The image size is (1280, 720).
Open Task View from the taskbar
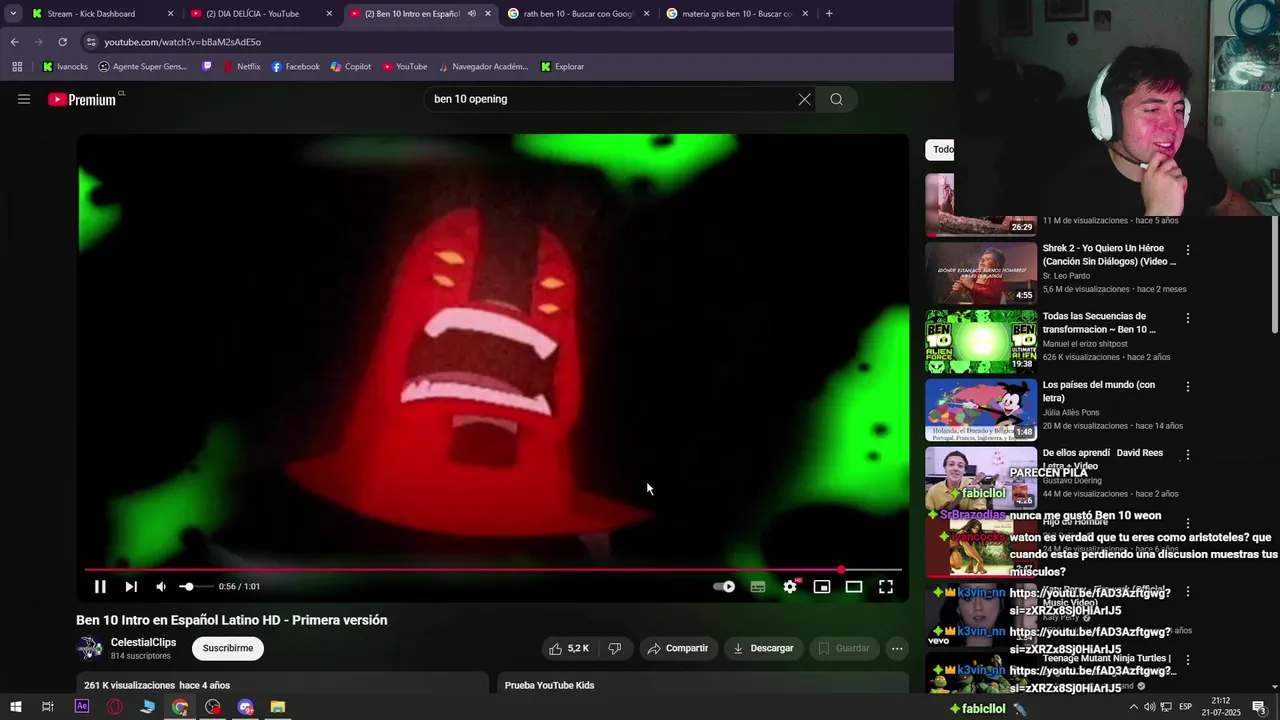click(x=47, y=707)
